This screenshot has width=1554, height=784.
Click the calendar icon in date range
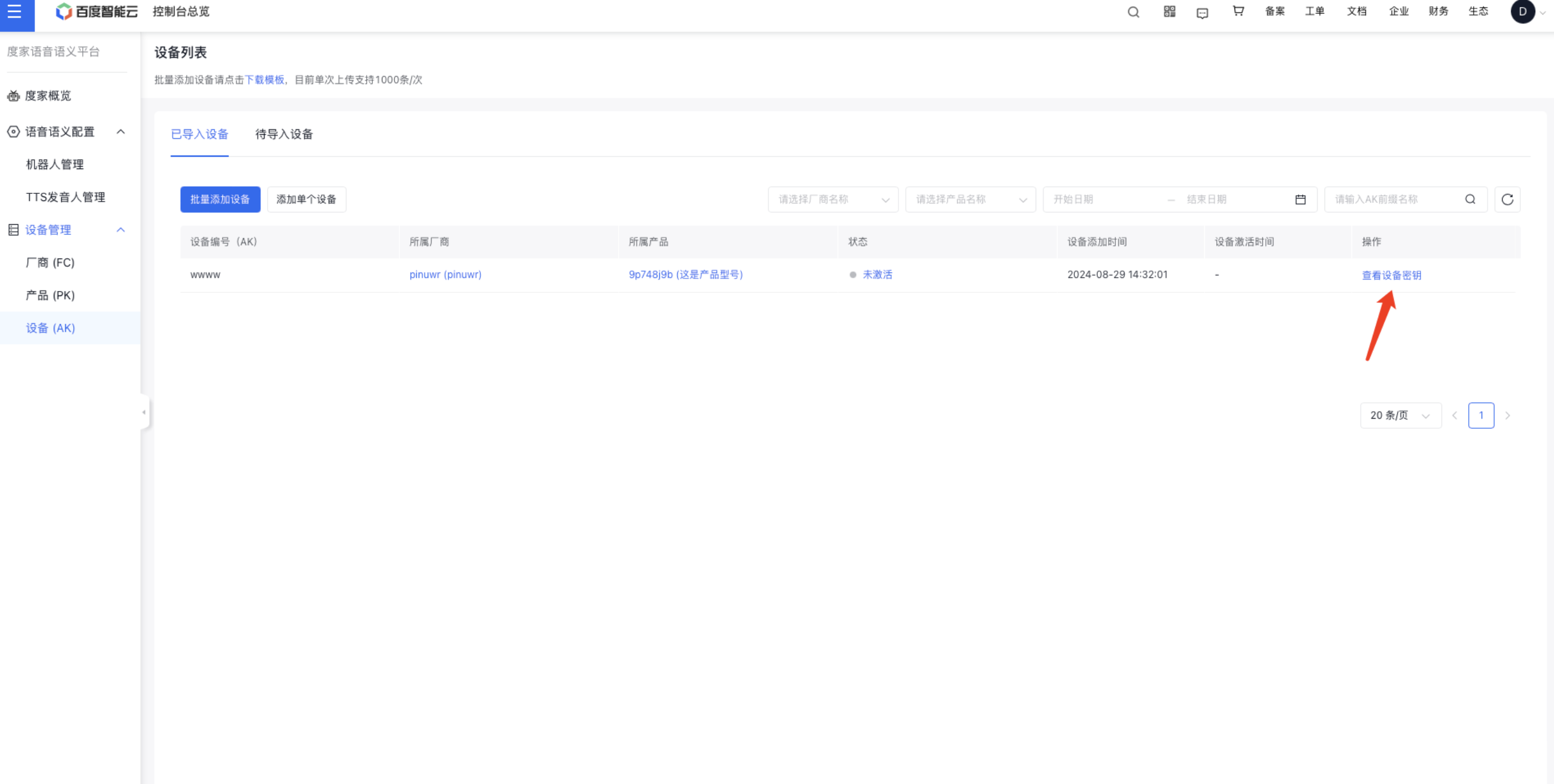point(1300,199)
